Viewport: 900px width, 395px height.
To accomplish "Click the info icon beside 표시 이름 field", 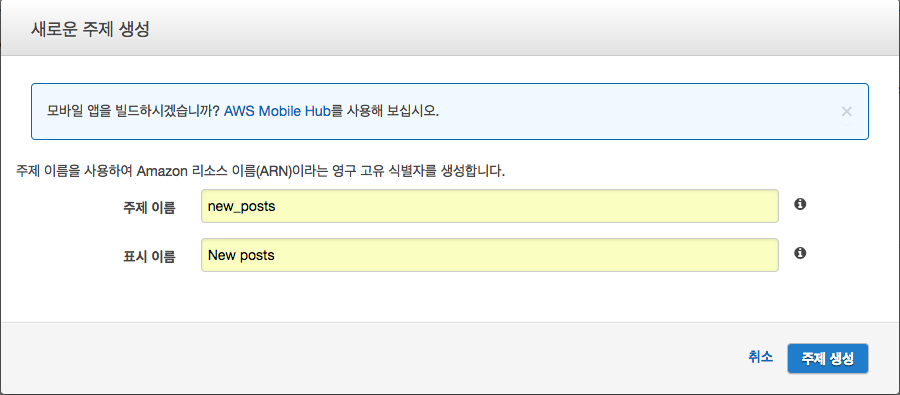I will [x=800, y=253].
